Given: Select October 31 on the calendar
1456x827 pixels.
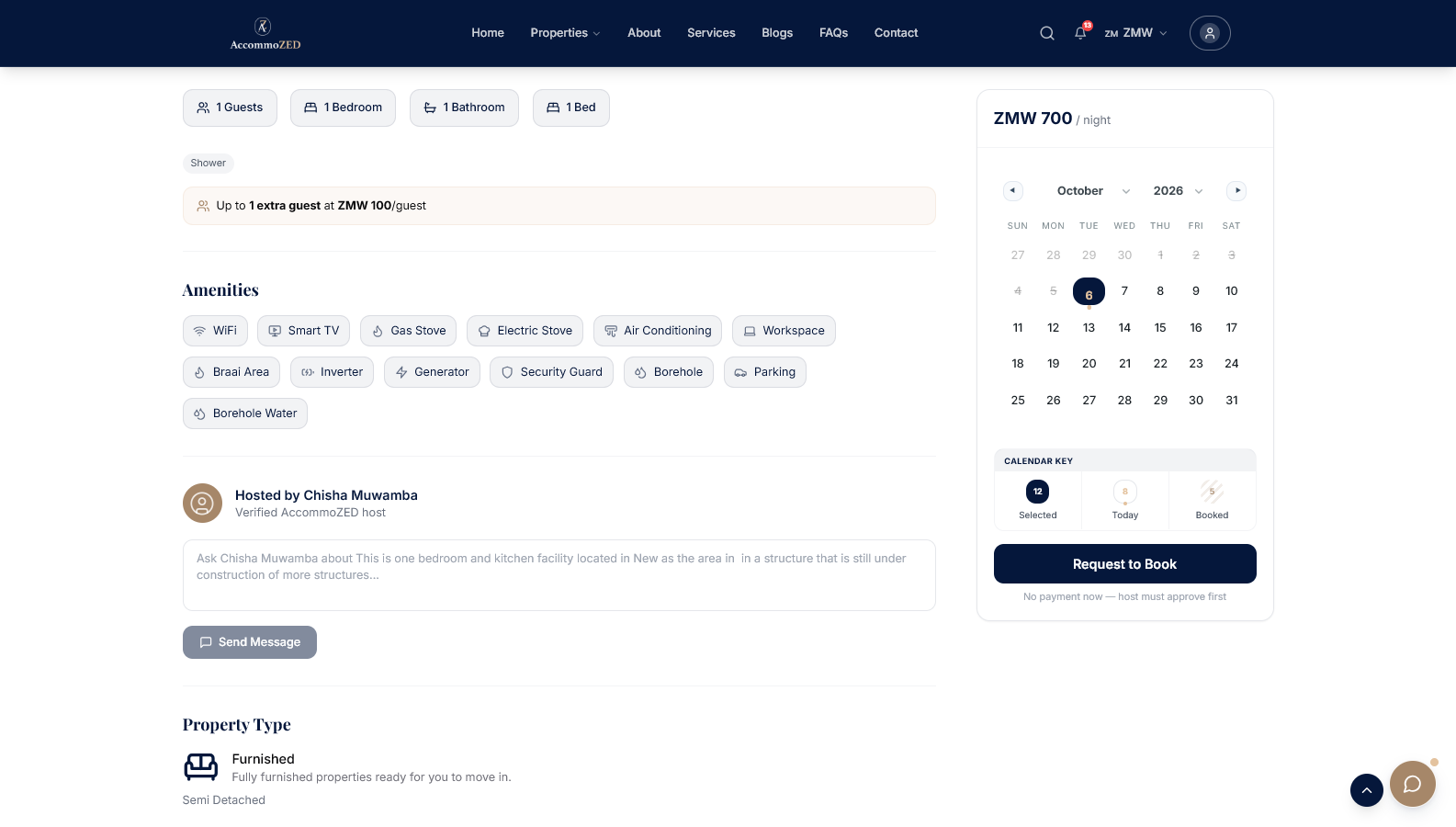Looking at the screenshot, I should click(x=1232, y=401).
